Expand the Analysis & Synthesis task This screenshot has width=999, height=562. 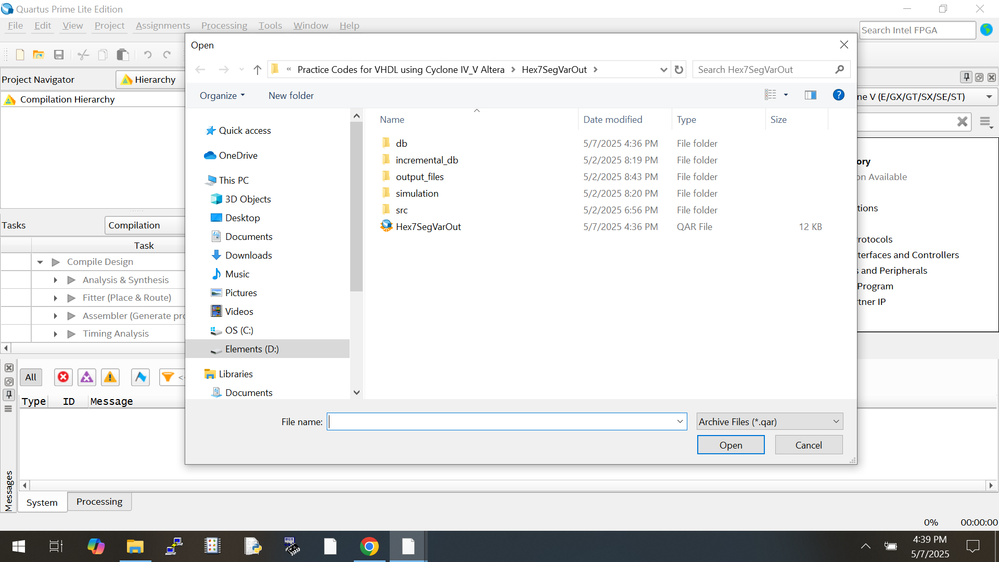pyautogui.click(x=55, y=280)
